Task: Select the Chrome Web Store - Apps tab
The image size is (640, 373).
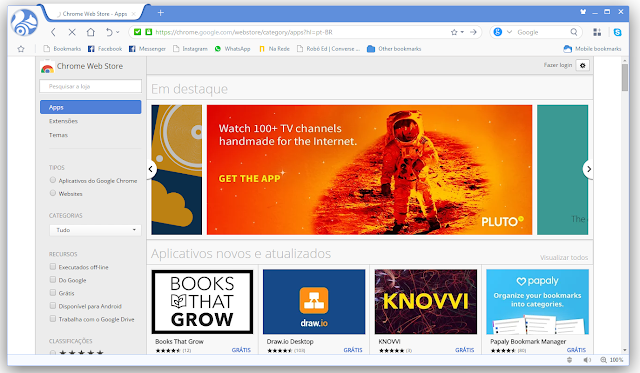Action: coord(94,14)
